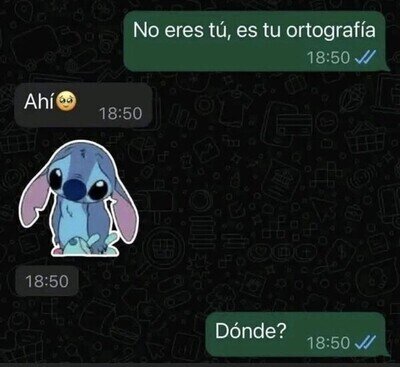Tap blue double-check on Dónde? message
The height and width of the screenshot is (367, 400).
[x=365, y=342]
